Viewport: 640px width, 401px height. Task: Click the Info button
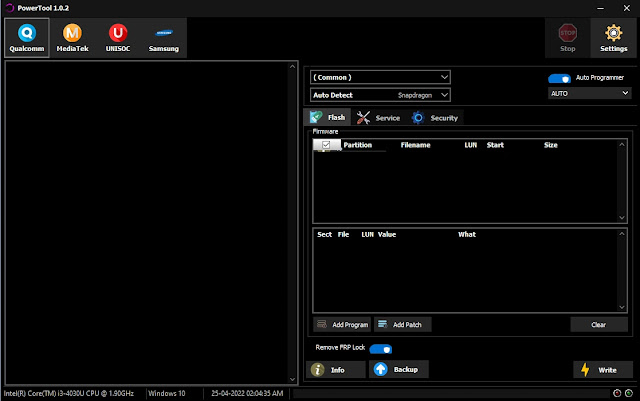336,370
